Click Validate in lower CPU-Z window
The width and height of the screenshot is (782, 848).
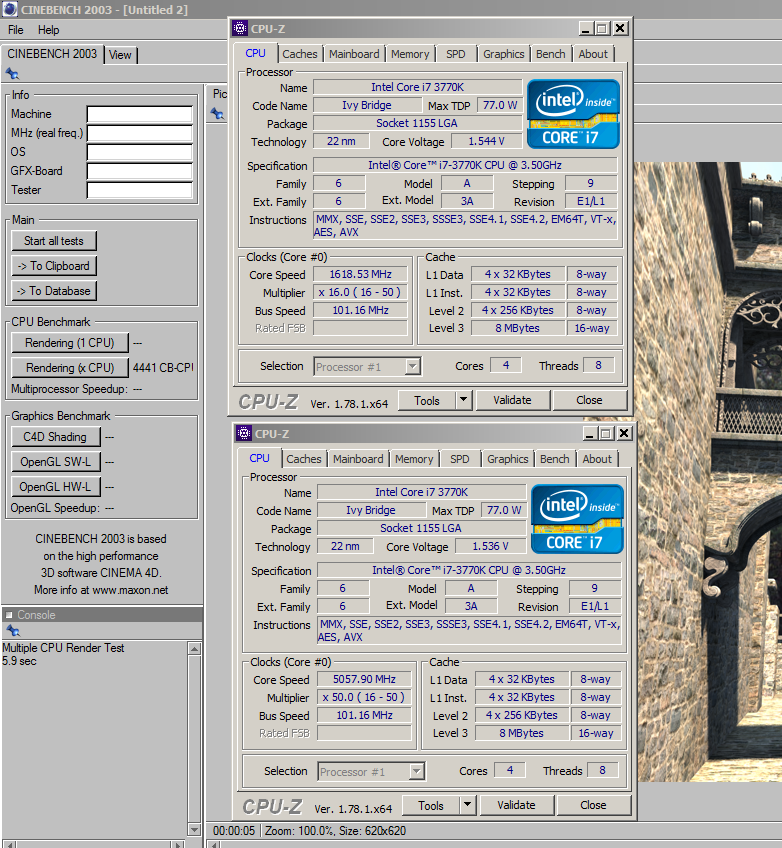coord(516,806)
